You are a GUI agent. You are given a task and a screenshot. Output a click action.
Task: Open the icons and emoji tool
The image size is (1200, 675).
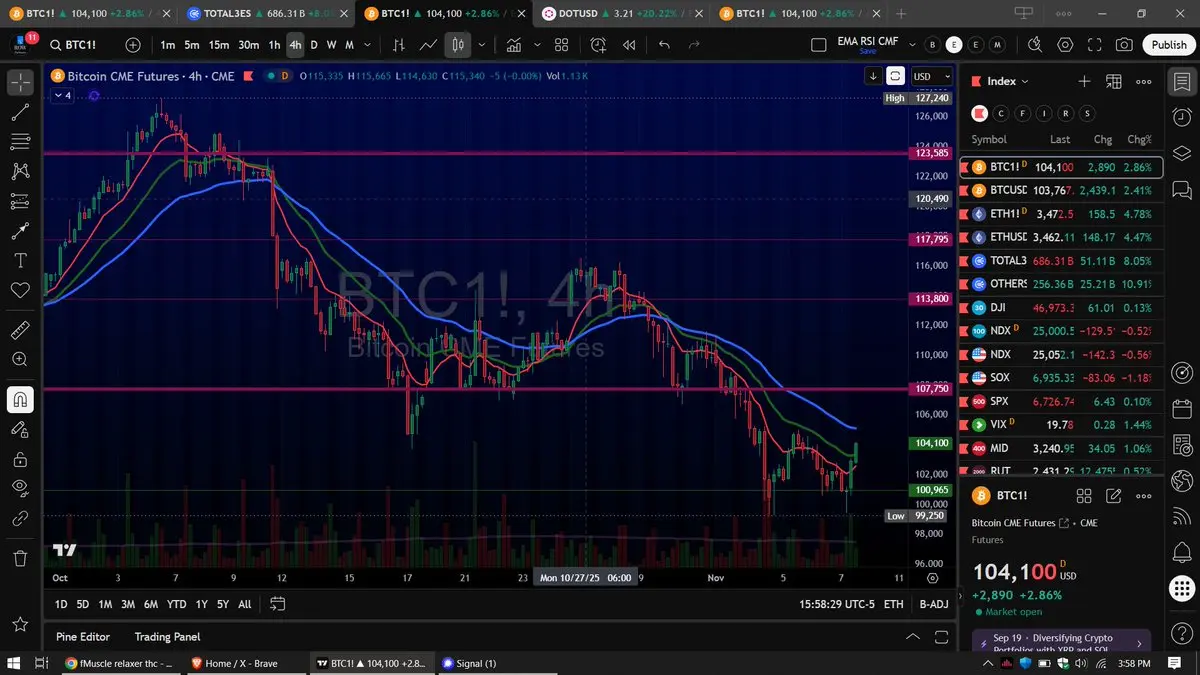(x=20, y=290)
